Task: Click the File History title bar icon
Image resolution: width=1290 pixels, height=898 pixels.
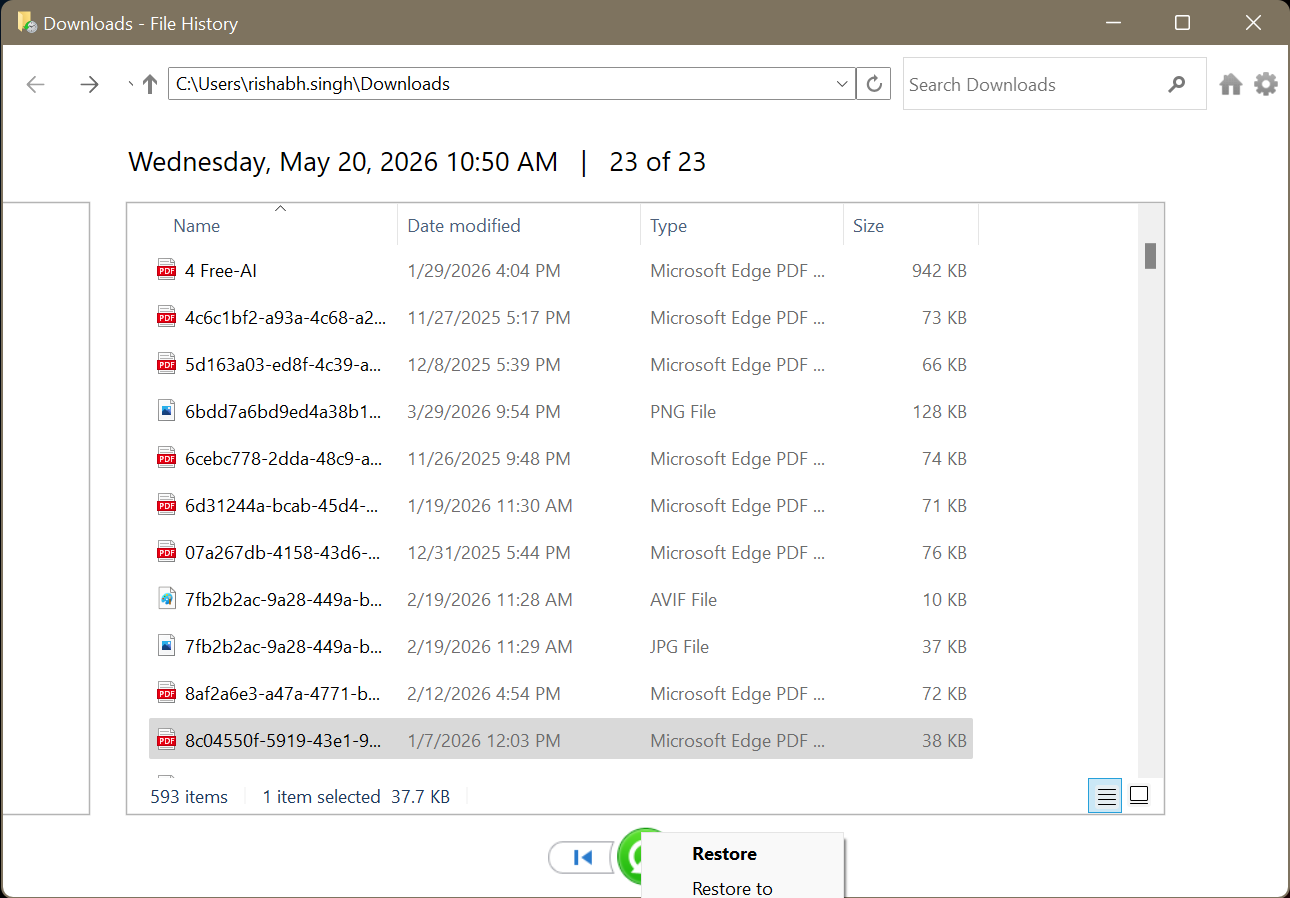Action: click(28, 22)
